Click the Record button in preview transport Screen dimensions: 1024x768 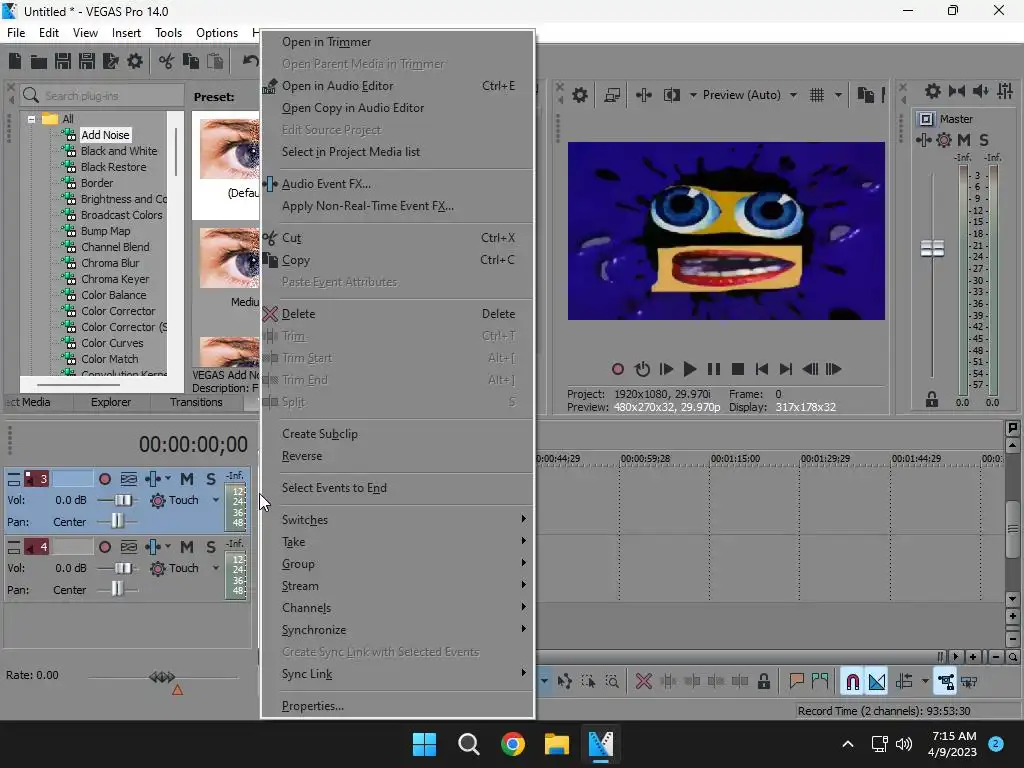click(617, 369)
